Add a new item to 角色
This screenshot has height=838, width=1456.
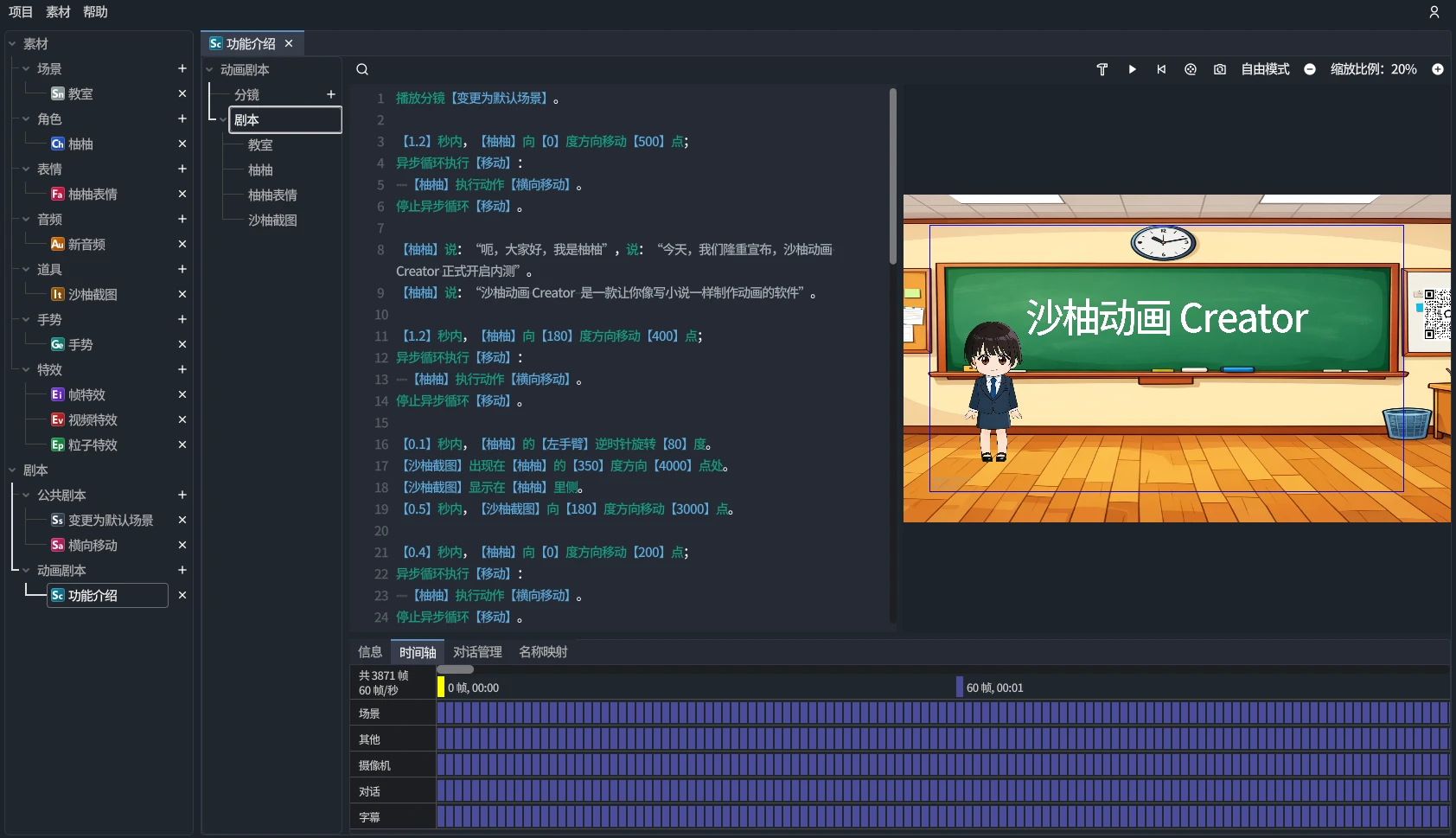point(182,118)
